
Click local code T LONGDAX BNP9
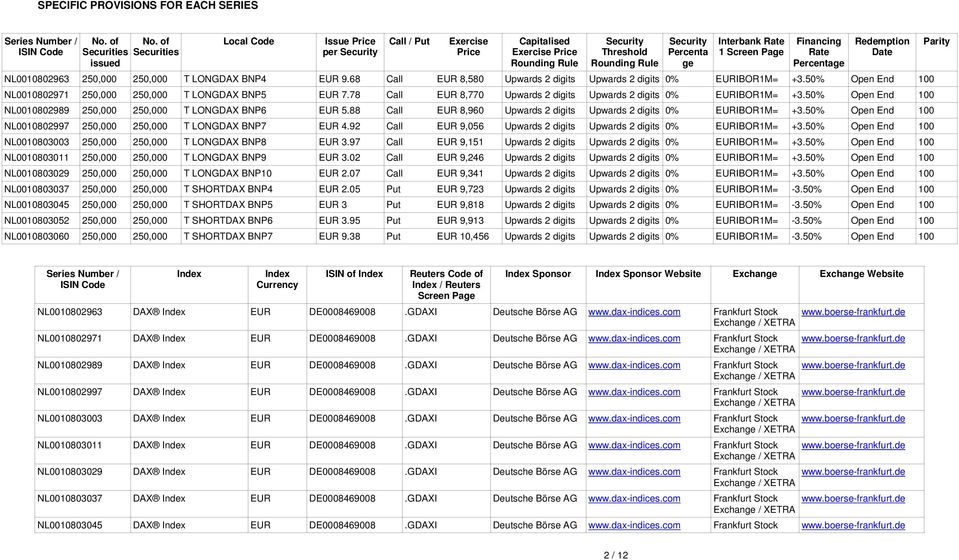225,158
